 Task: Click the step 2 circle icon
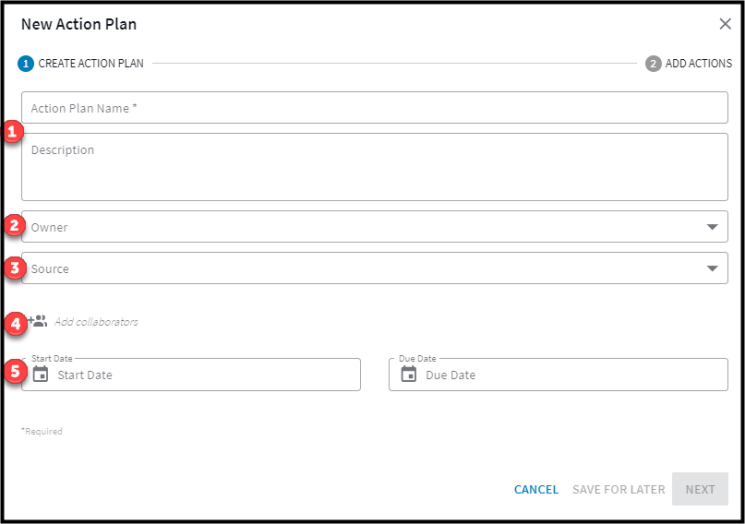pyautogui.click(x=653, y=63)
